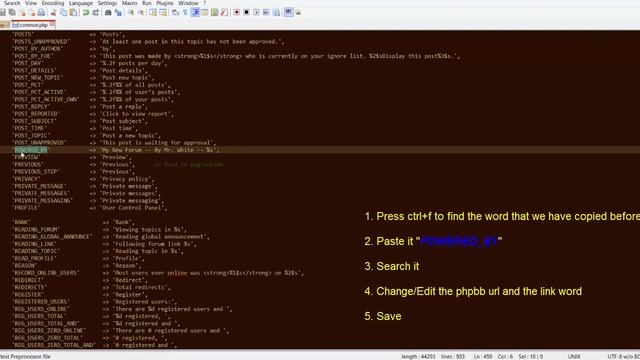Click the 'POST_BY_FOE' key line

point(33,56)
